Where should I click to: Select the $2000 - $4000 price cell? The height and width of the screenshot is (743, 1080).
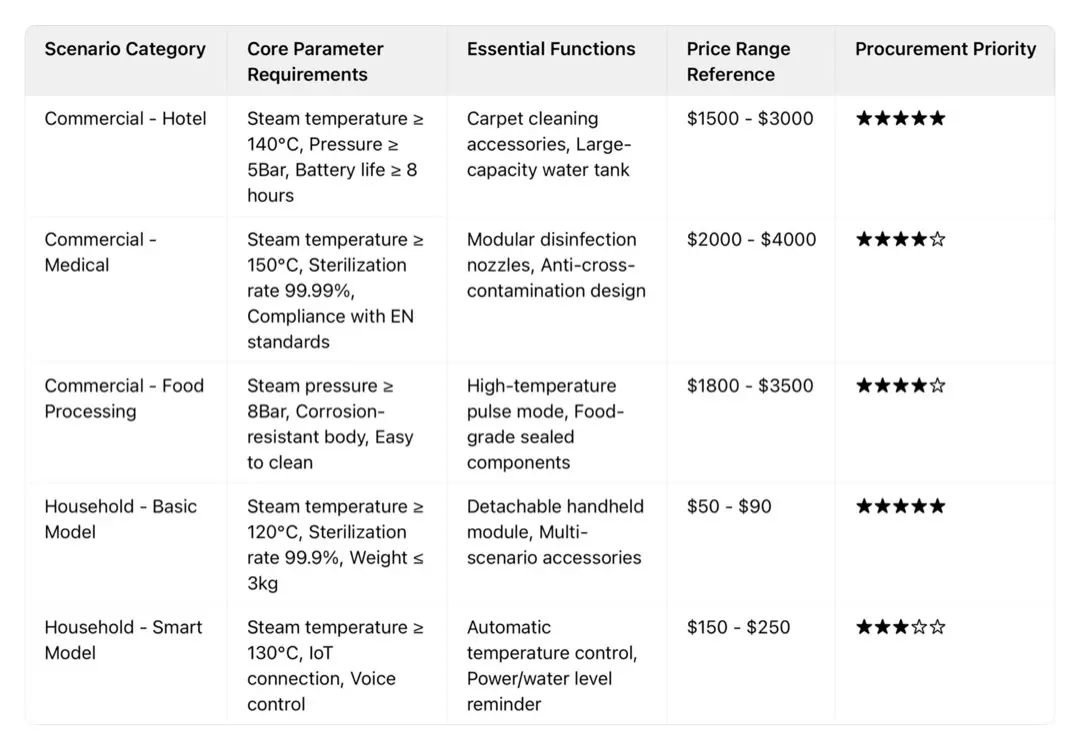coord(751,240)
